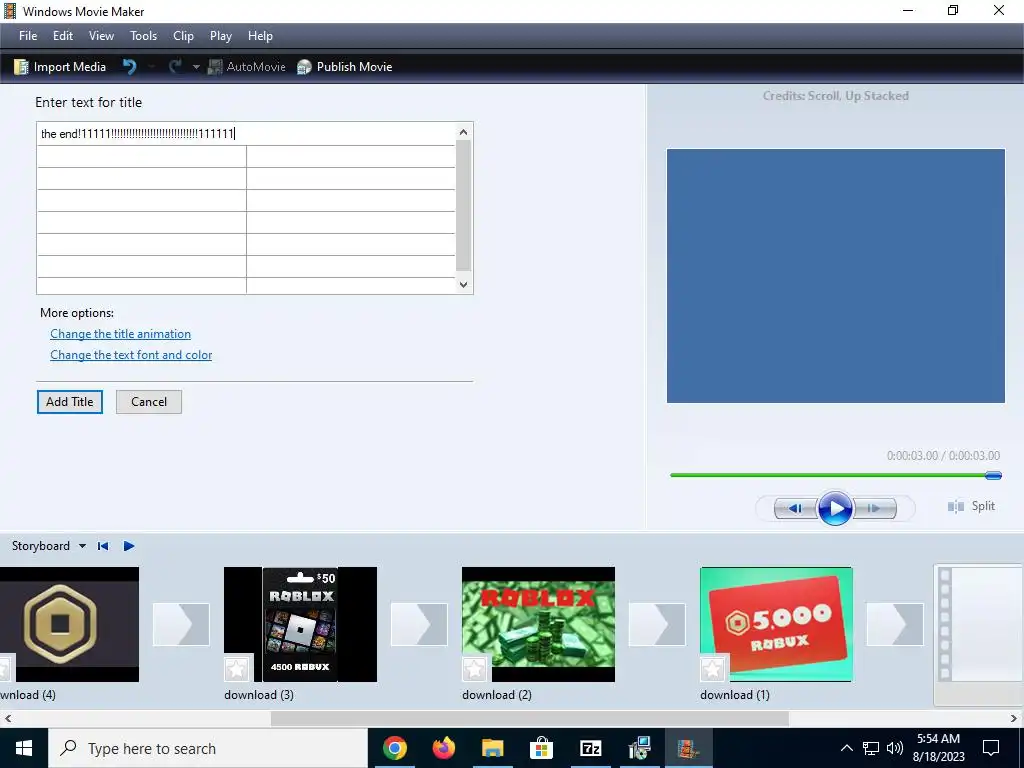Click the Movie Maker taskbar icon
This screenshot has height=768, width=1024.
pos(688,748)
